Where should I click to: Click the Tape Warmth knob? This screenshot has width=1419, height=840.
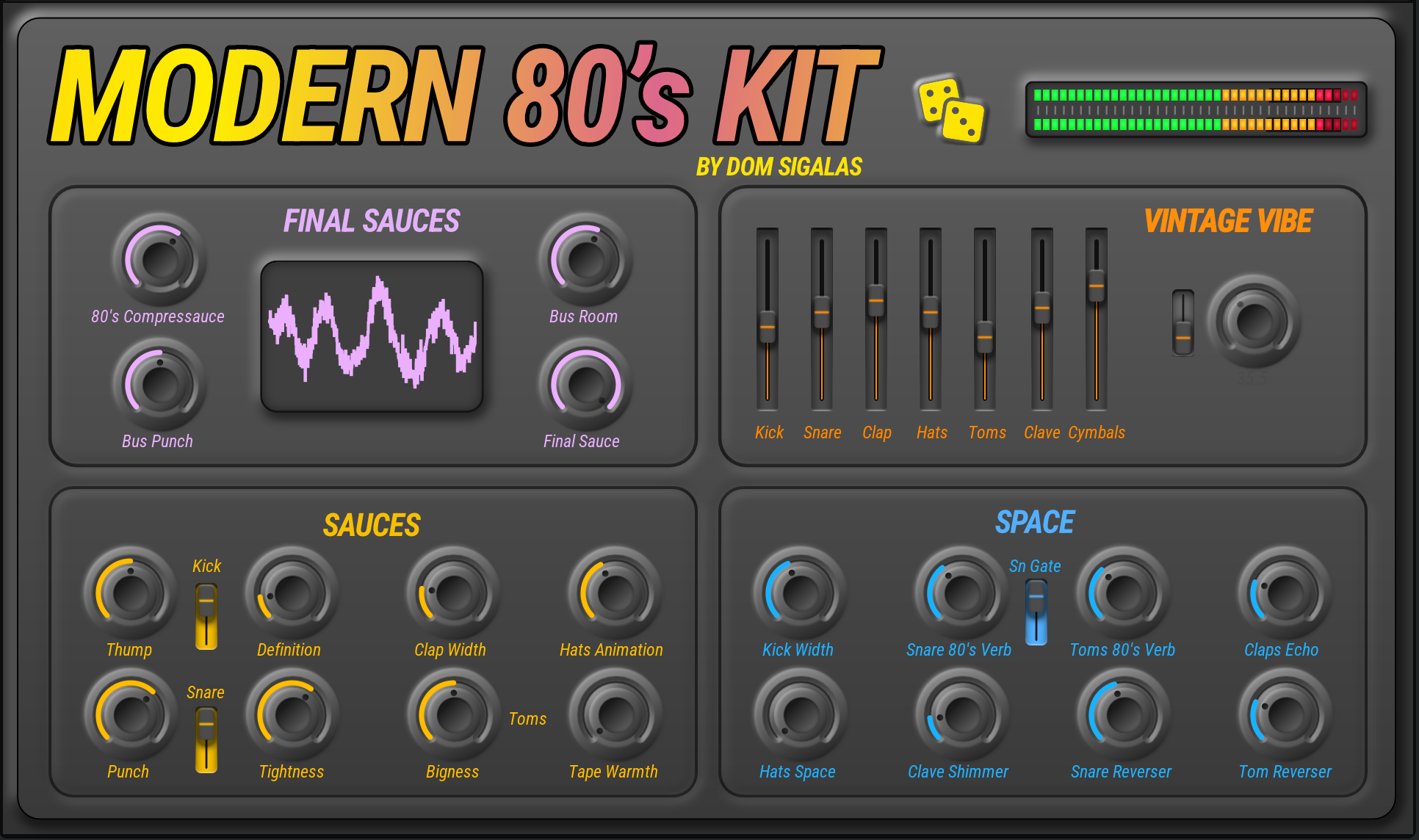pos(615,714)
